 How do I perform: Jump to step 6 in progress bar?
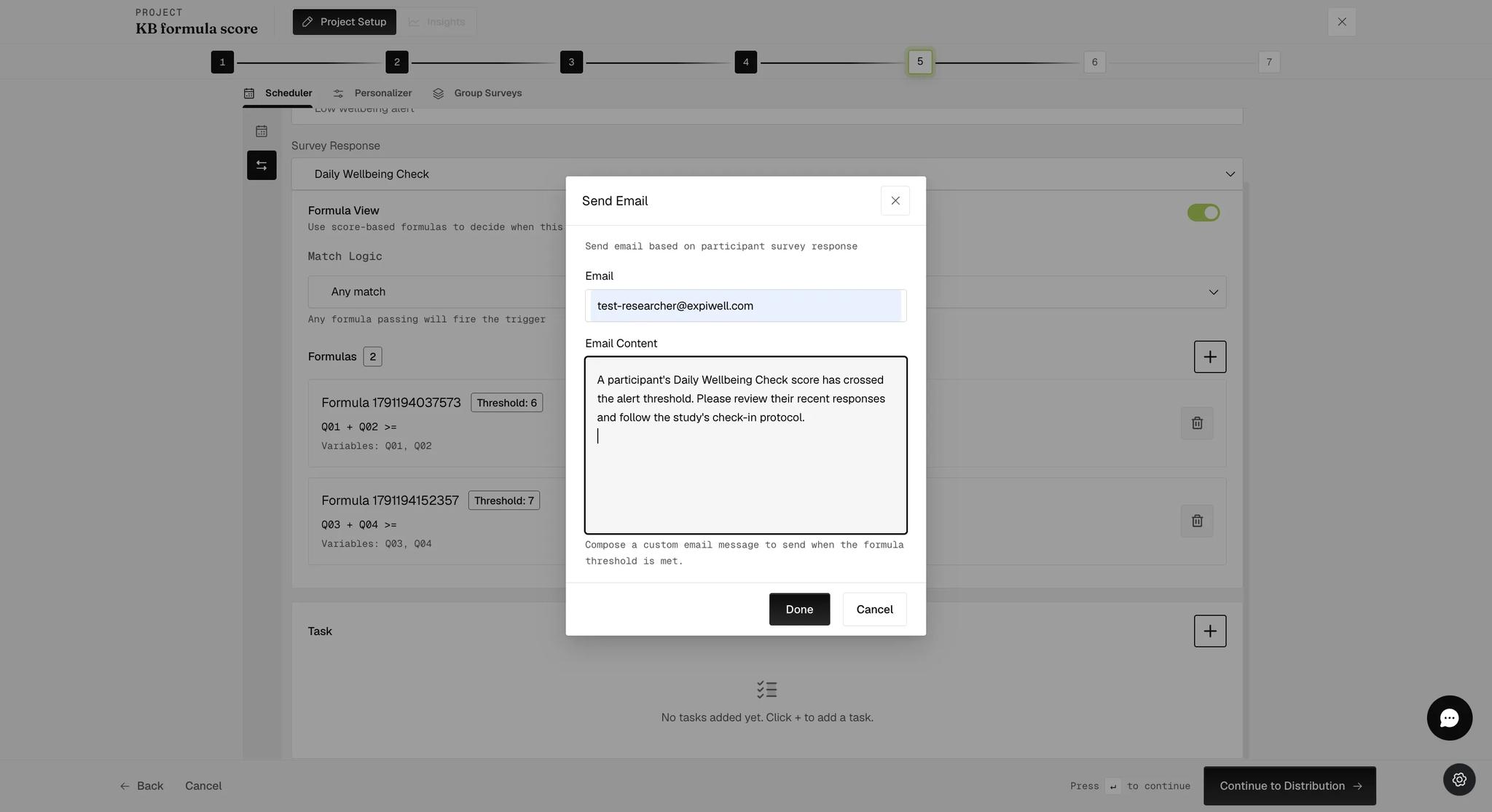[x=1094, y=62]
